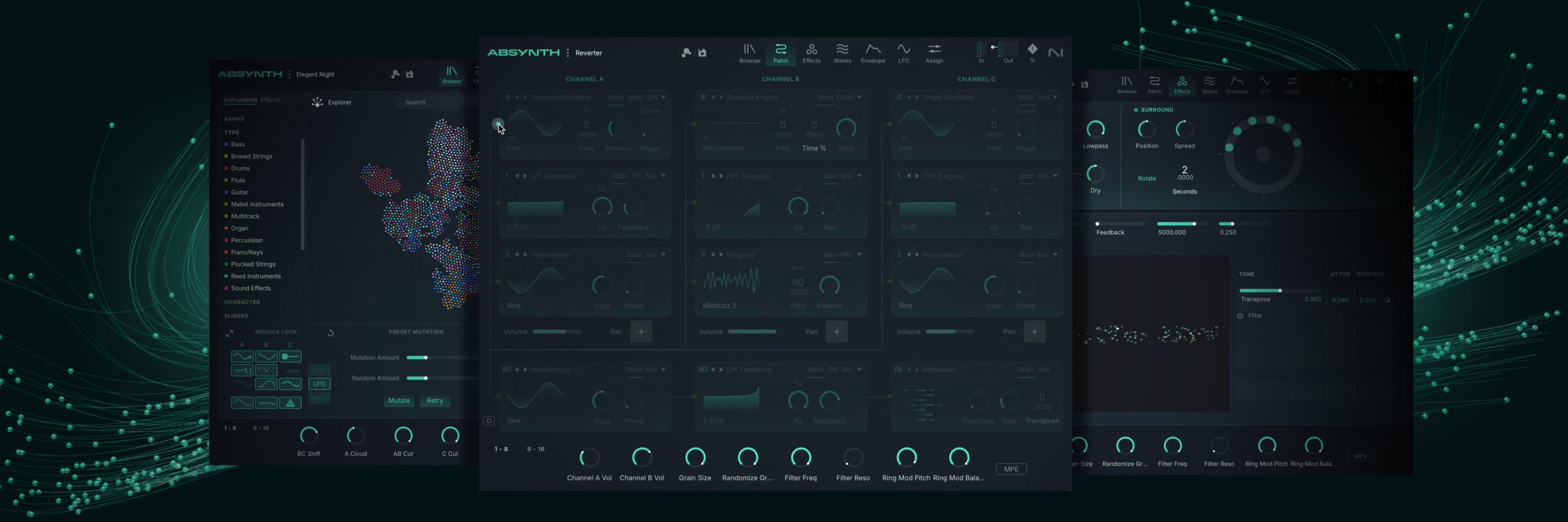Image resolution: width=1568 pixels, height=522 pixels.
Task: Click the Module Lock reset arrow icon
Action: click(x=331, y=333)
